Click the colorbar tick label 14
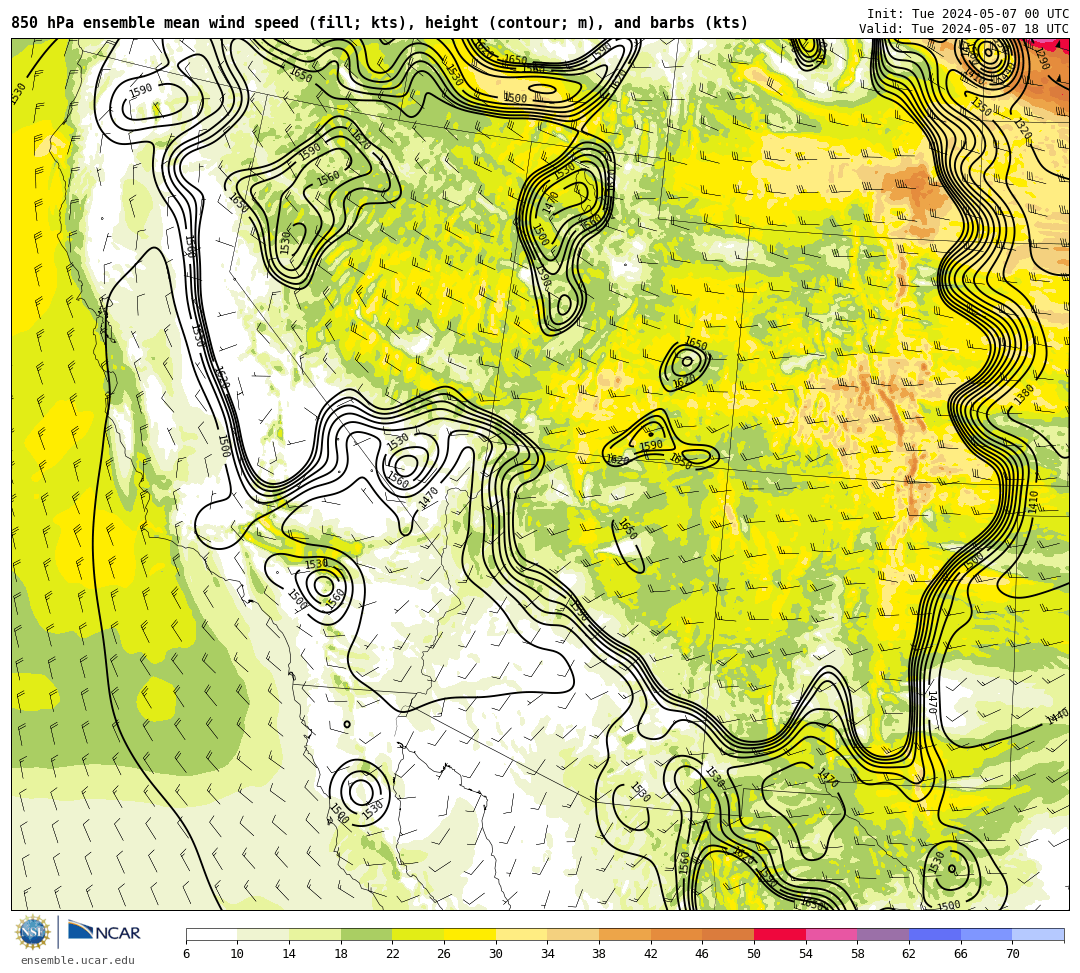 pyautogui.click(x=289, y=954)
